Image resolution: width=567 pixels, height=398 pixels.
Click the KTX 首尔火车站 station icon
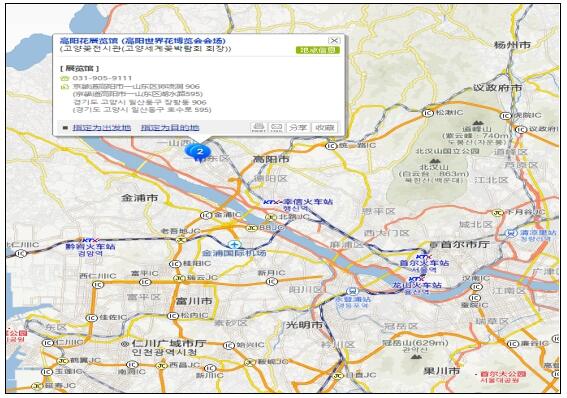(422, 256)
